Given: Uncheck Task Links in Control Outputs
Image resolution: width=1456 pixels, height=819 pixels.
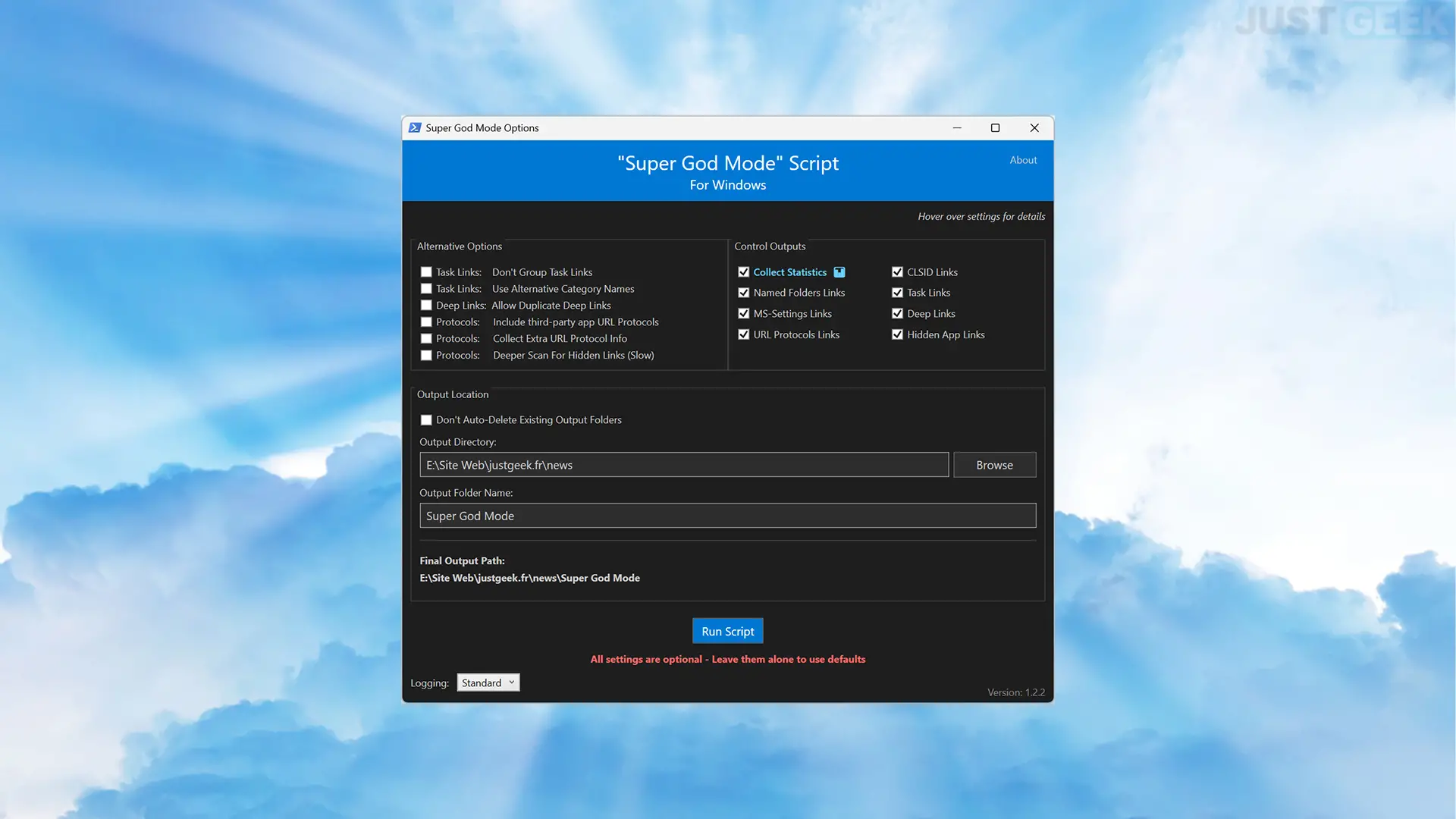Looking at the screenshot, I should pyautogui.click(x=898, y=293).
